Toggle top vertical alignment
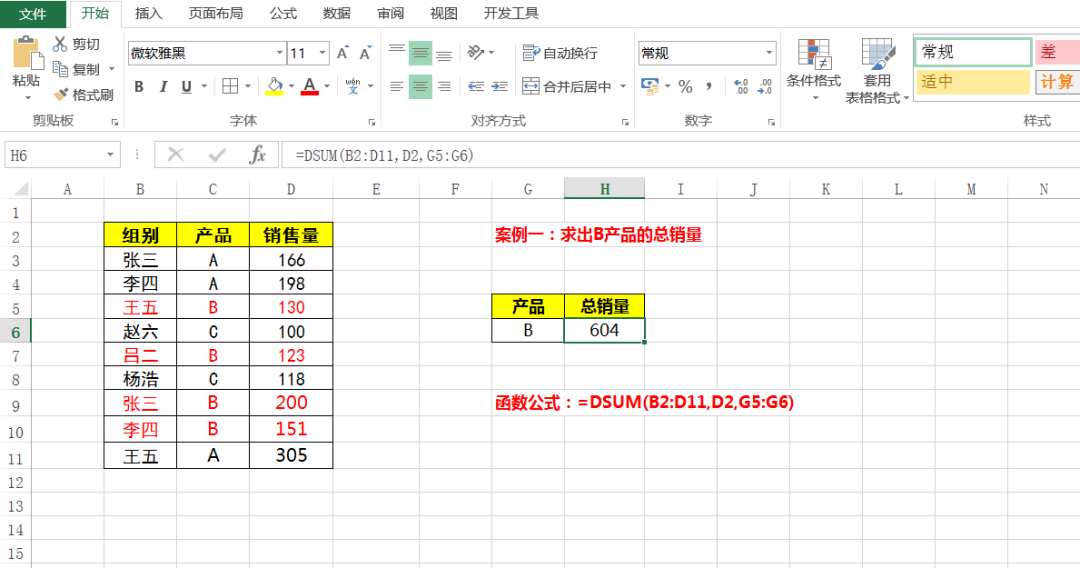The height and width of the screenshot is (568, 1080). pos(397,52)
